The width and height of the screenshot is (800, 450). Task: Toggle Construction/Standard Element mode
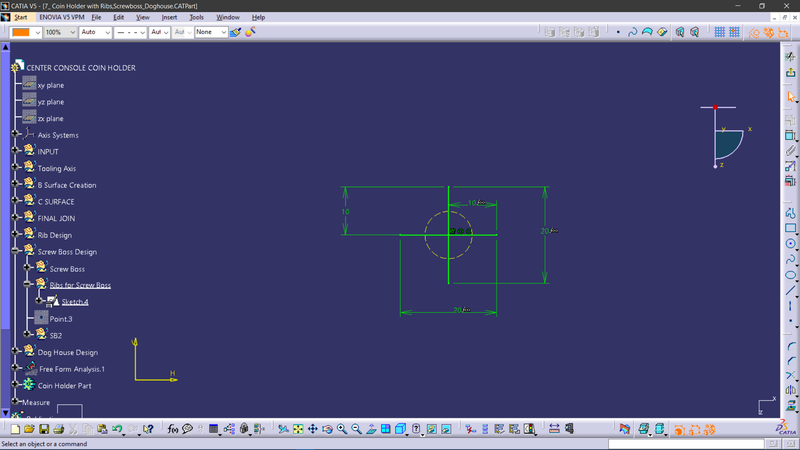(754, 32)
